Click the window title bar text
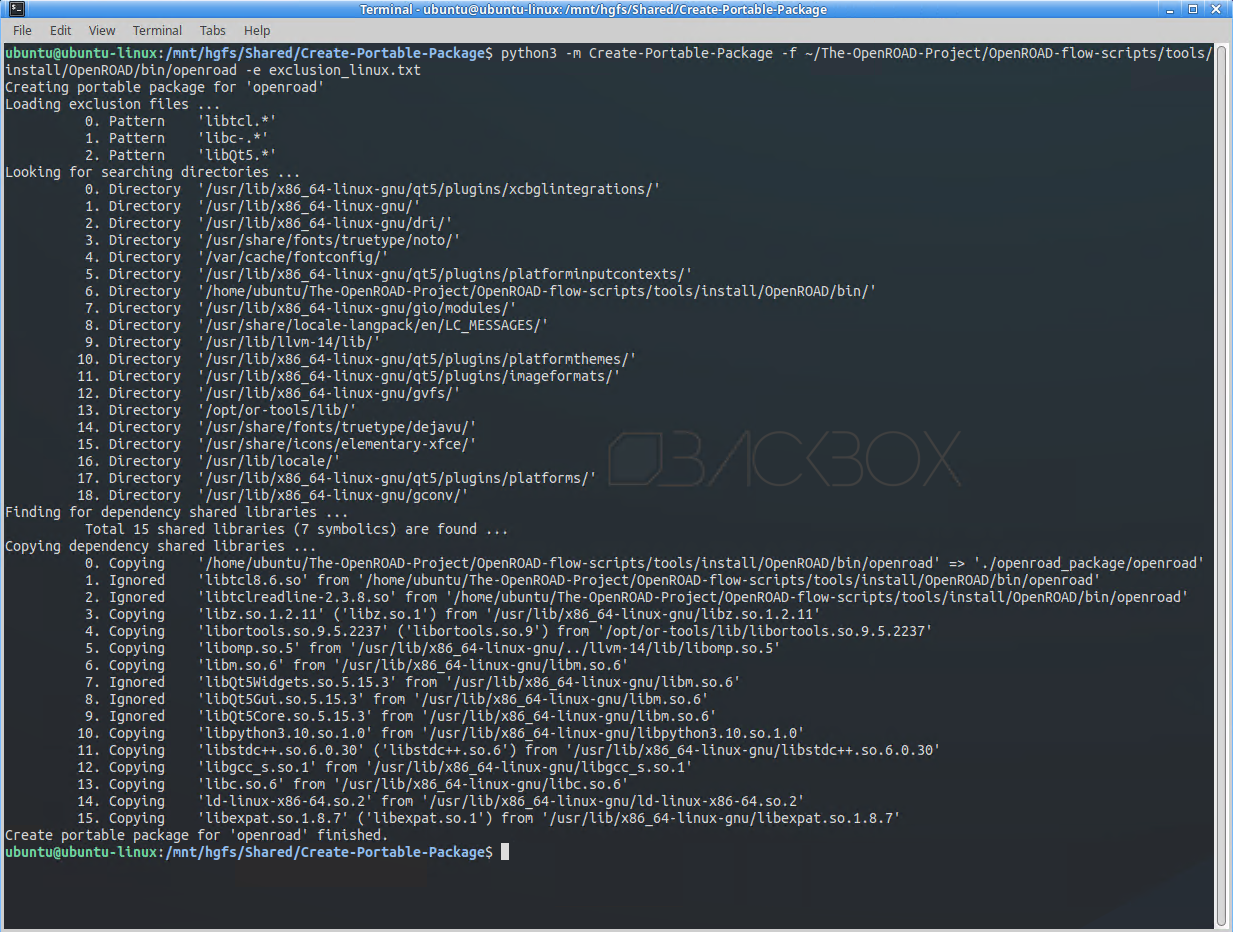The image size is (1233, 932). point(594,9)
